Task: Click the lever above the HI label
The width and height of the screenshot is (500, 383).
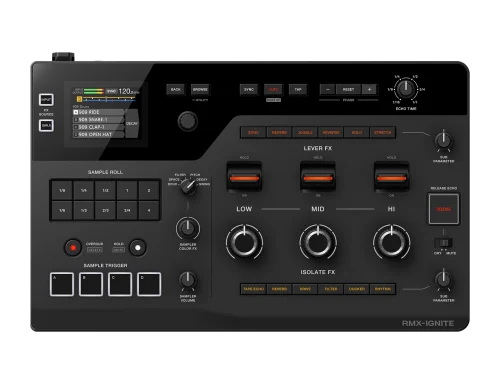Action: (391, 177)
